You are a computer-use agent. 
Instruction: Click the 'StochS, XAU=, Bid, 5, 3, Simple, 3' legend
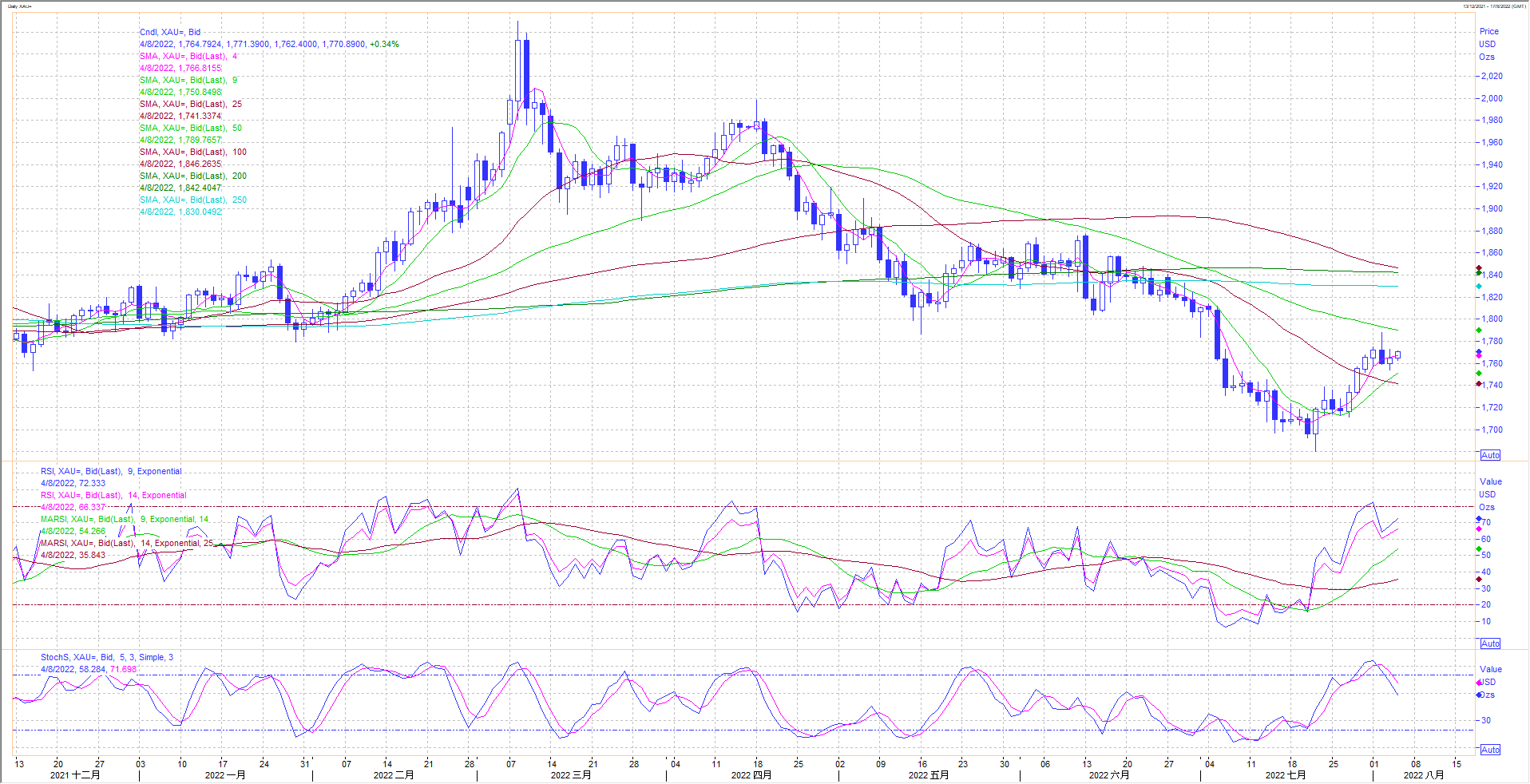tap(107, 658)
